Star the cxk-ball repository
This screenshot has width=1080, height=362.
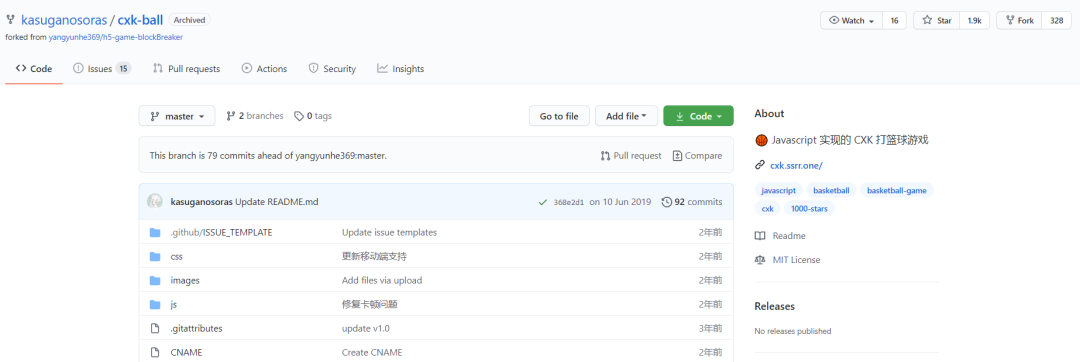pos(937,21)
